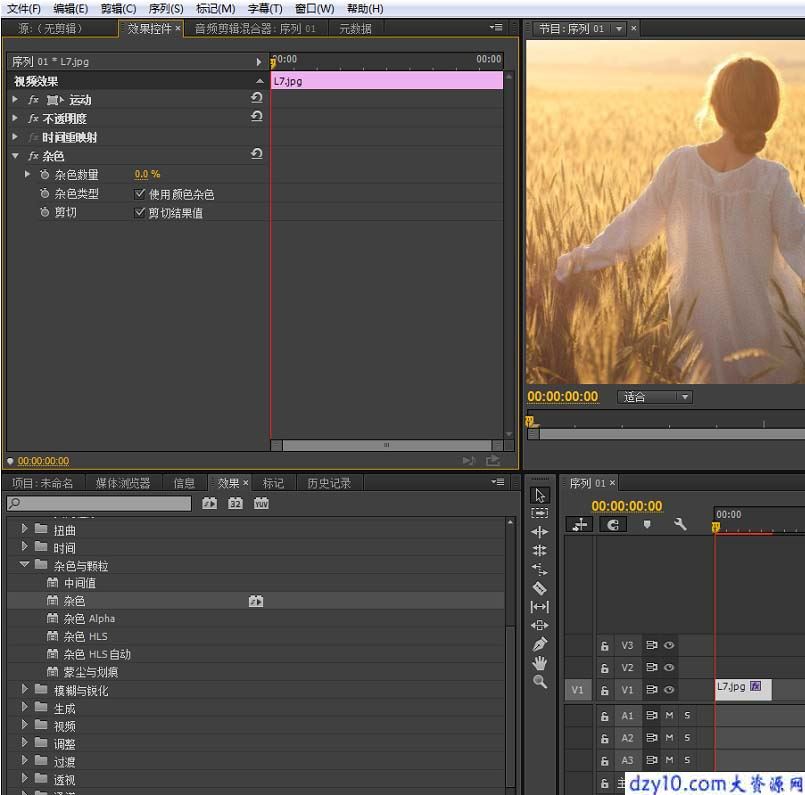
Task: Select the Hand tool
Action: (540, 663)
